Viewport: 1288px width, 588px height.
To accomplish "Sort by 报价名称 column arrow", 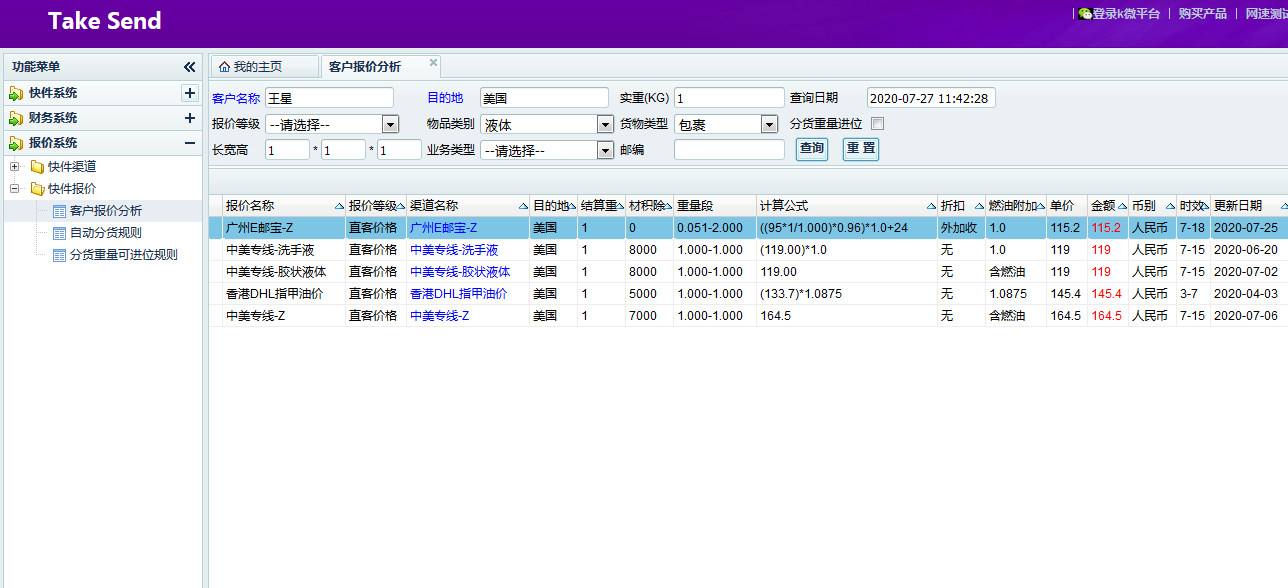I will point(340,206).
